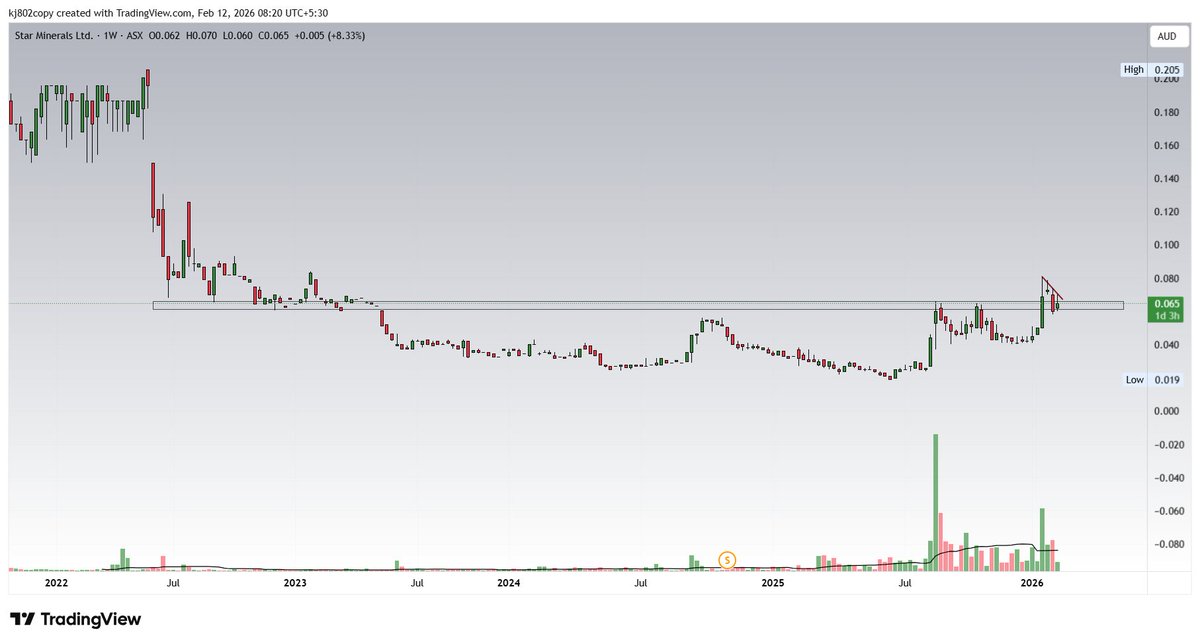Click the 0.040 price axis label
This screenshot has width=1200, height=644.
pyautogui.click(x=1166, y=345)
